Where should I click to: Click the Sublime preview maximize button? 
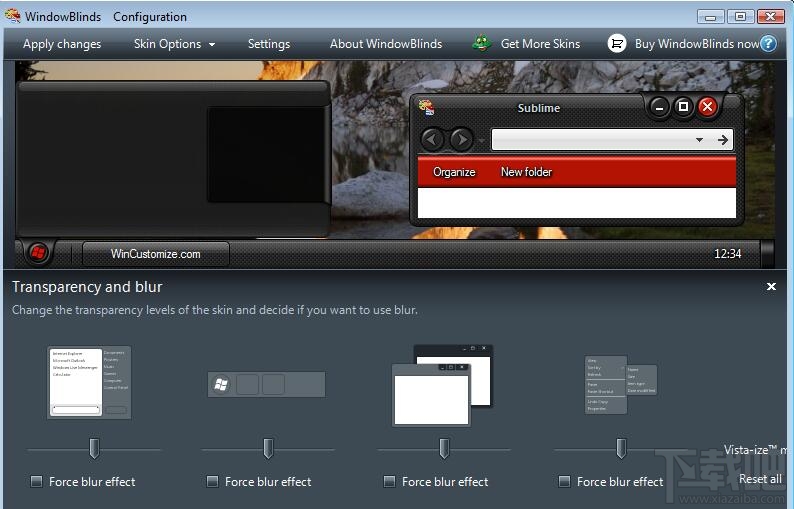coord(683,107)
